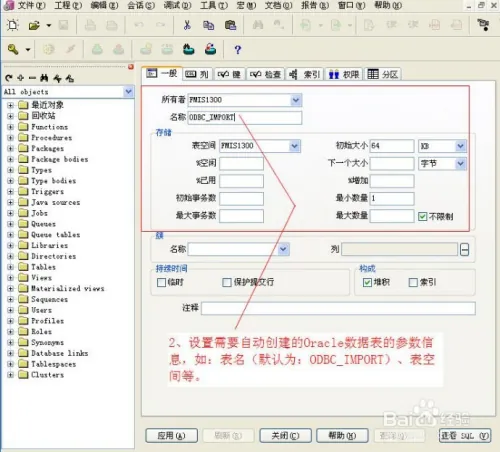
Task: Select the Java sources folder
Action: (56, 202)
